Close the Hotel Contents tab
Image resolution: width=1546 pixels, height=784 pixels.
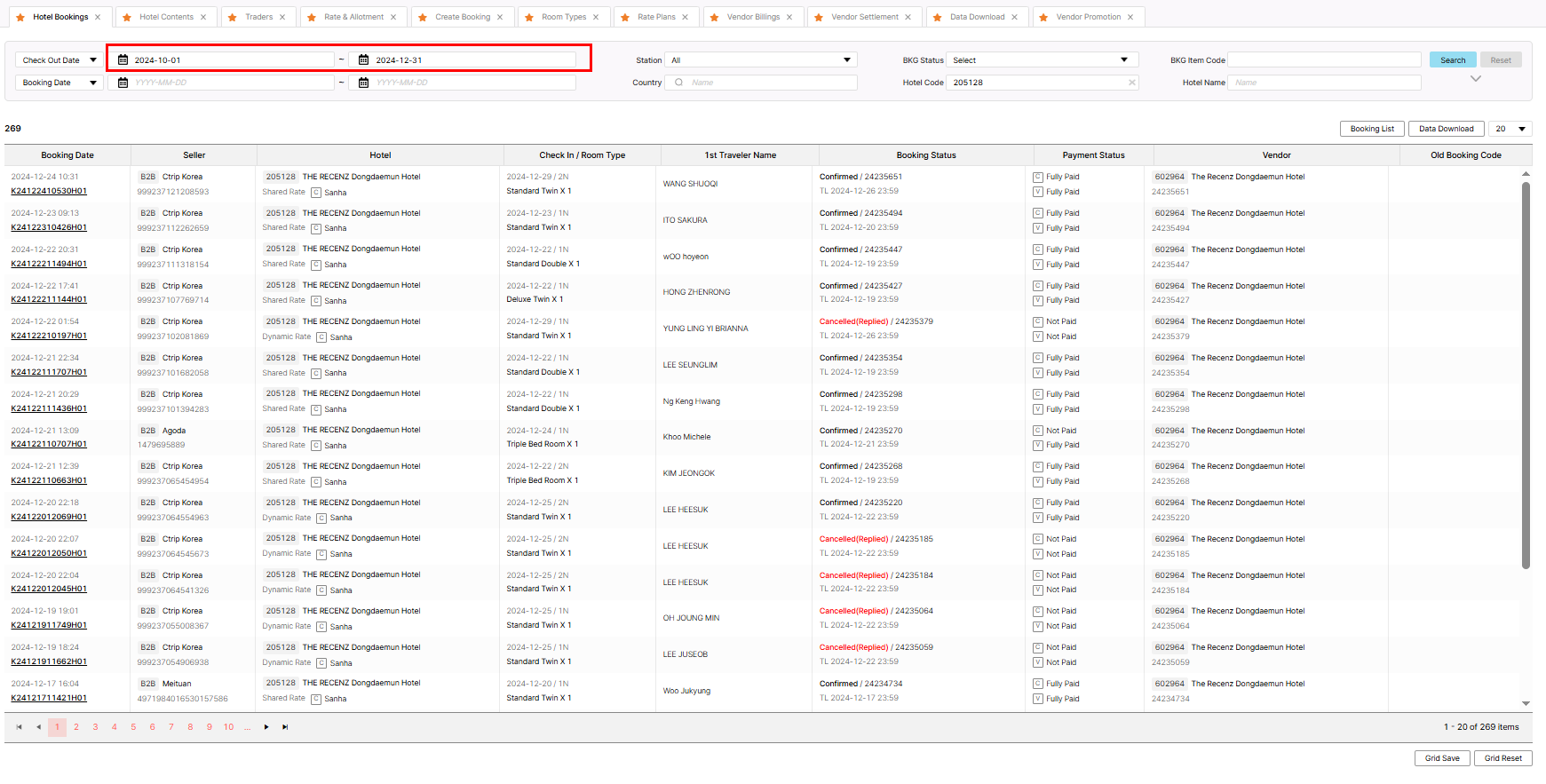(203, 17)
